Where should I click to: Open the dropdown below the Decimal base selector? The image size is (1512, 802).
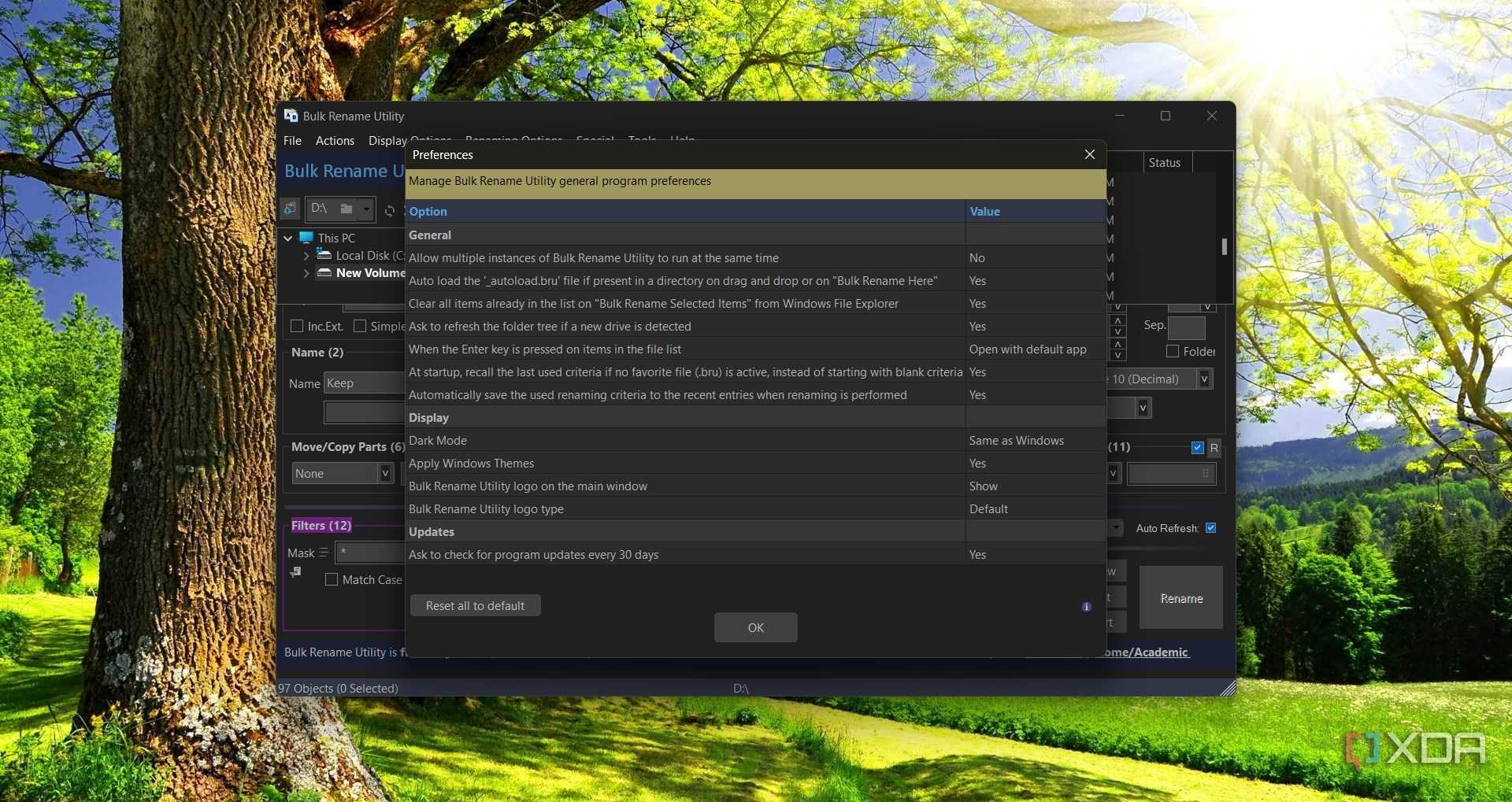click(x=1143, y=408)
